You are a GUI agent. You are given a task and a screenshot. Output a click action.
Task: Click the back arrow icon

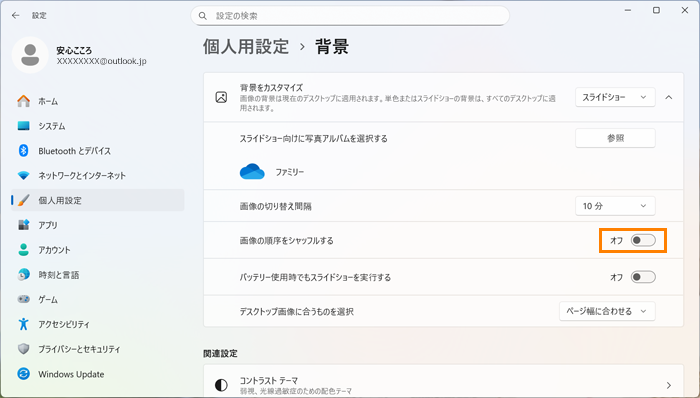pyautogui.click(x=16, y=15)
